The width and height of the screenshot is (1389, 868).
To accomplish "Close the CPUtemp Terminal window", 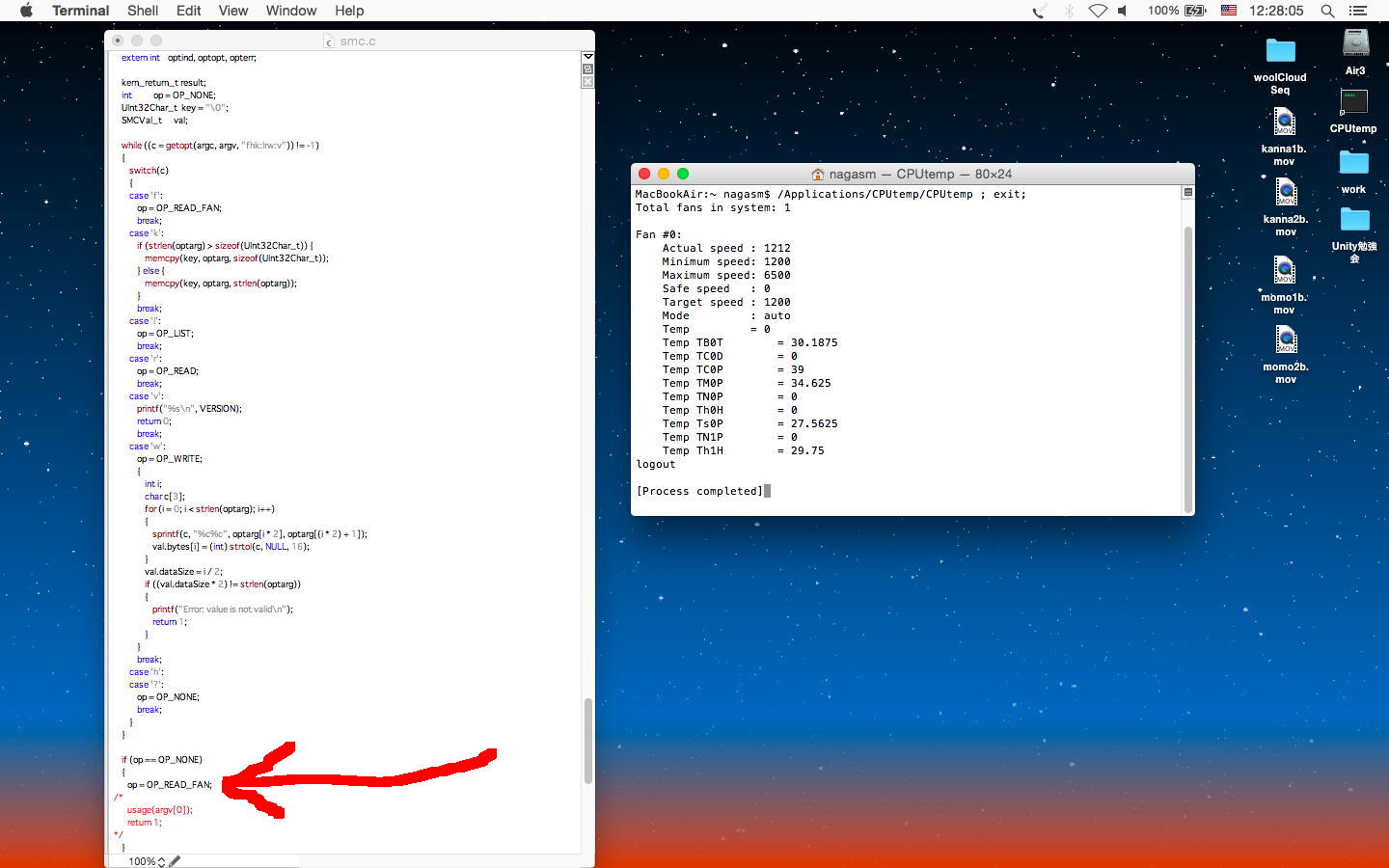I will click(644, 174).
